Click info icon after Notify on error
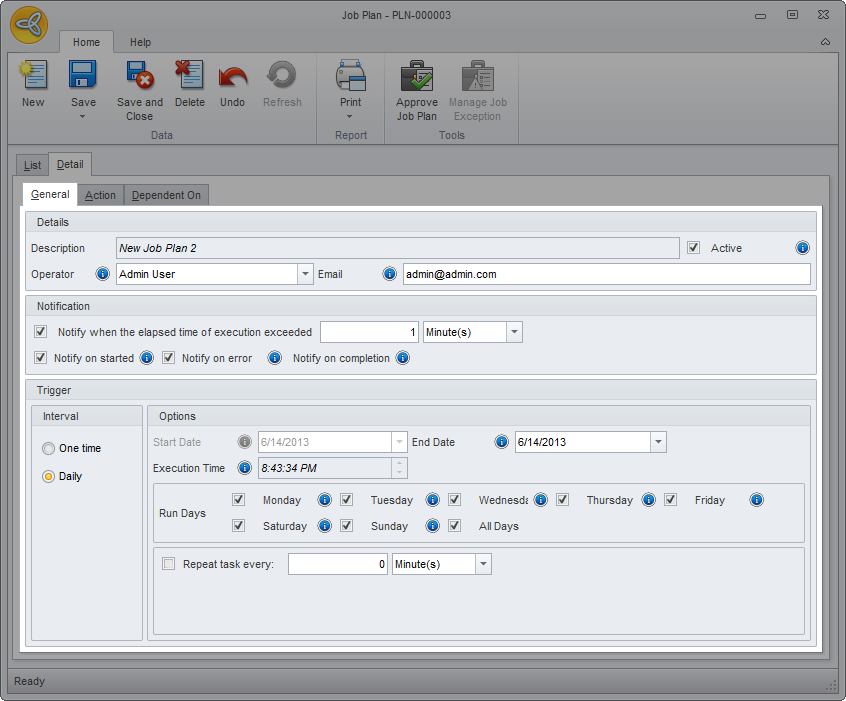This screenshot has height=701, width=846. pyautogui.click(x=275, y=358)
